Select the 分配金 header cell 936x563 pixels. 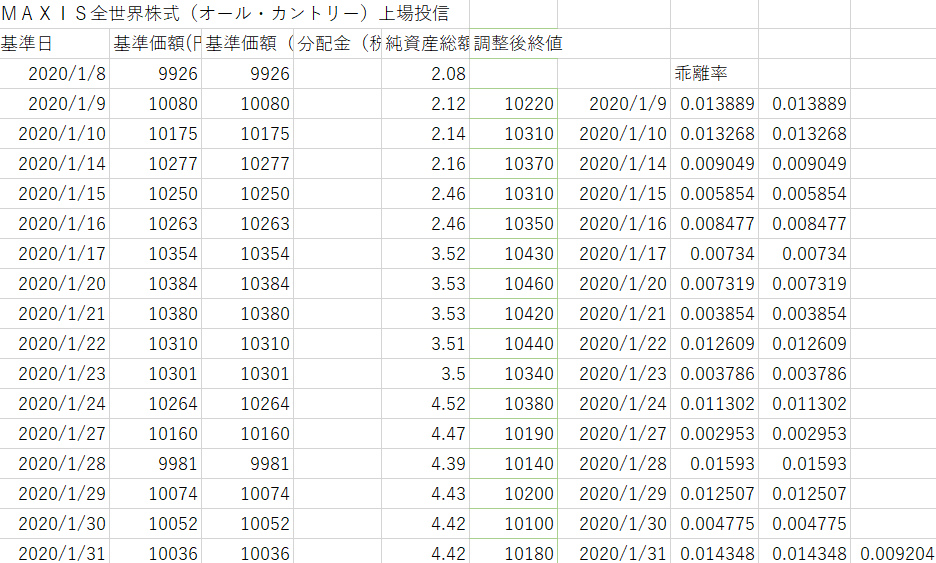click(337, 44)
